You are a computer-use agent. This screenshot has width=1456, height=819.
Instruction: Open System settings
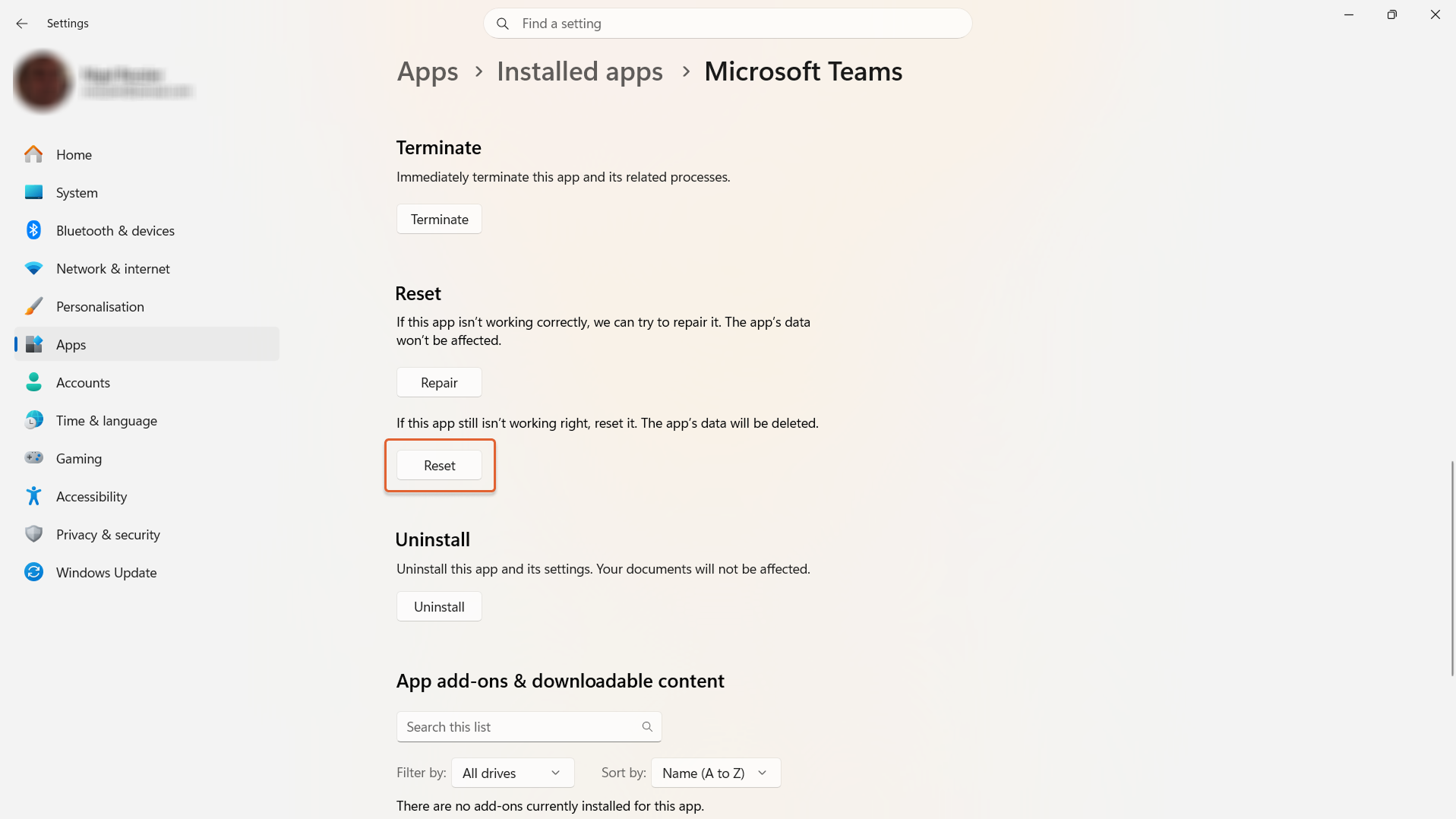pos(147,192)
